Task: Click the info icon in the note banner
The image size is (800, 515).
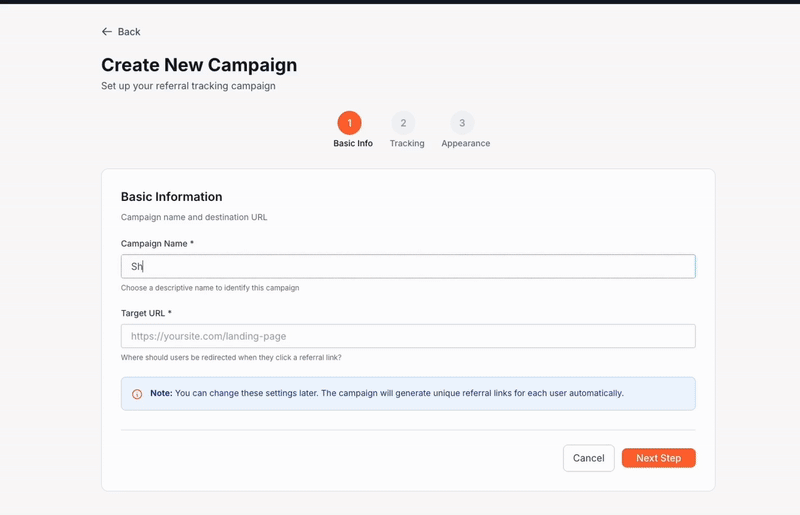Action: (x=137, y=394)
